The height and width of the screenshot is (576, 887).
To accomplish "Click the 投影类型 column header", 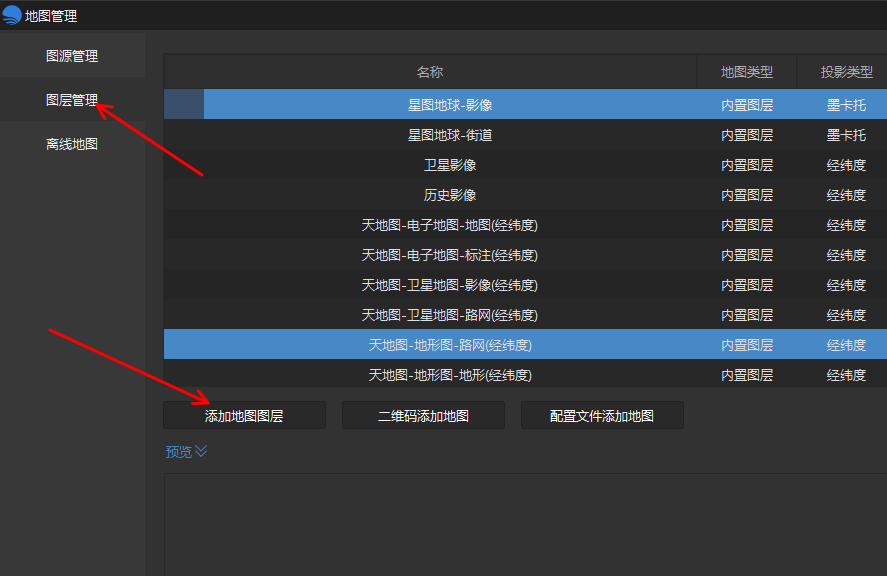I will pos(846,72).
